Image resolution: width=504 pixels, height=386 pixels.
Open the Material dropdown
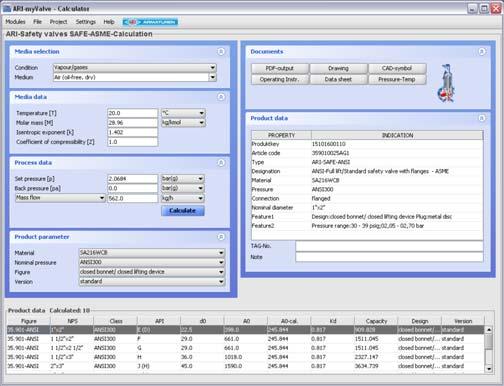point(152,253)
